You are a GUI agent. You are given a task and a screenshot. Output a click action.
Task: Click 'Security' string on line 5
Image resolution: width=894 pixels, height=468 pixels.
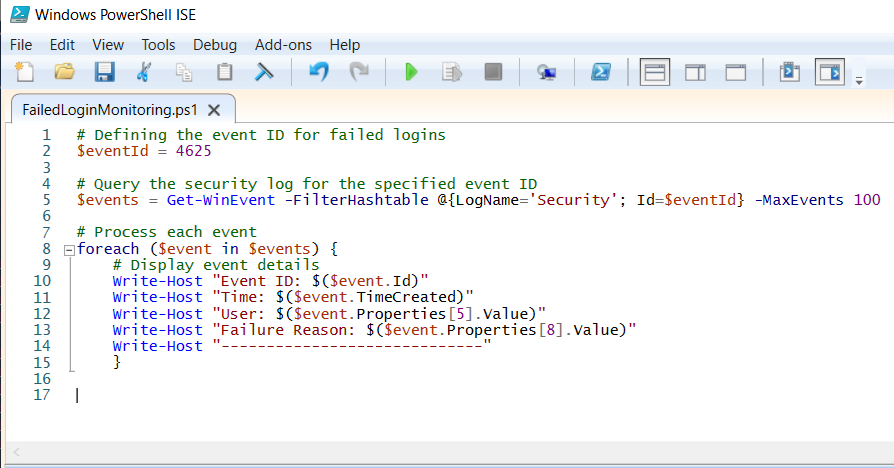[x=574, y=200]
